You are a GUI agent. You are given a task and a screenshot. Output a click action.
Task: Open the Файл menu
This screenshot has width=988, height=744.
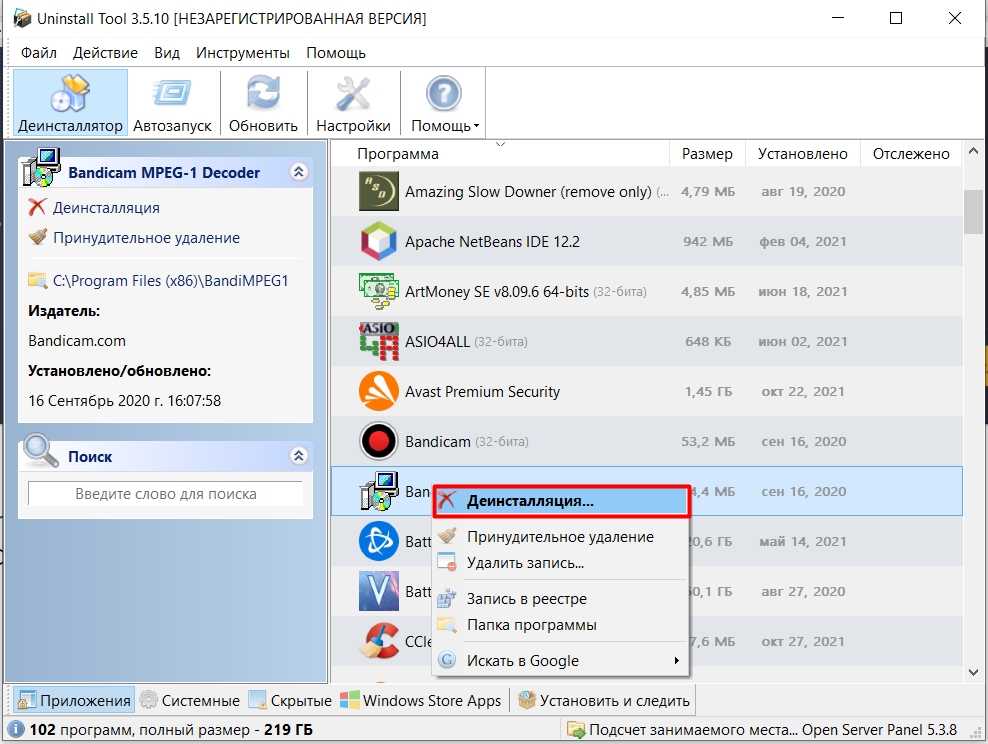click(x=39, y=53)
